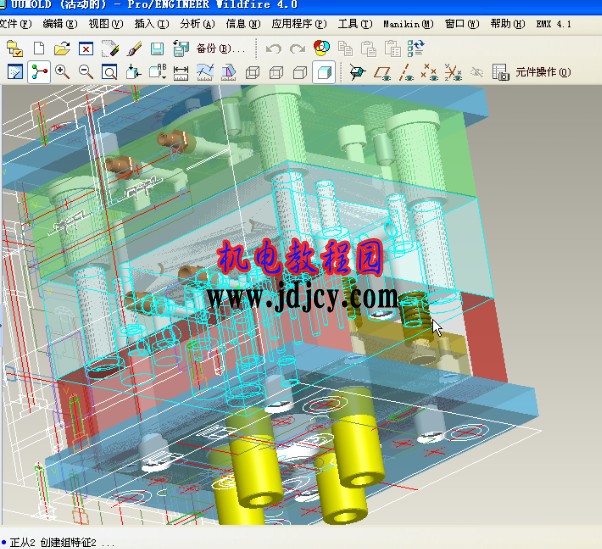This screenshot has height=549, width=602.
Task: Click the repaint screen icon
Action: coord(15,72)
